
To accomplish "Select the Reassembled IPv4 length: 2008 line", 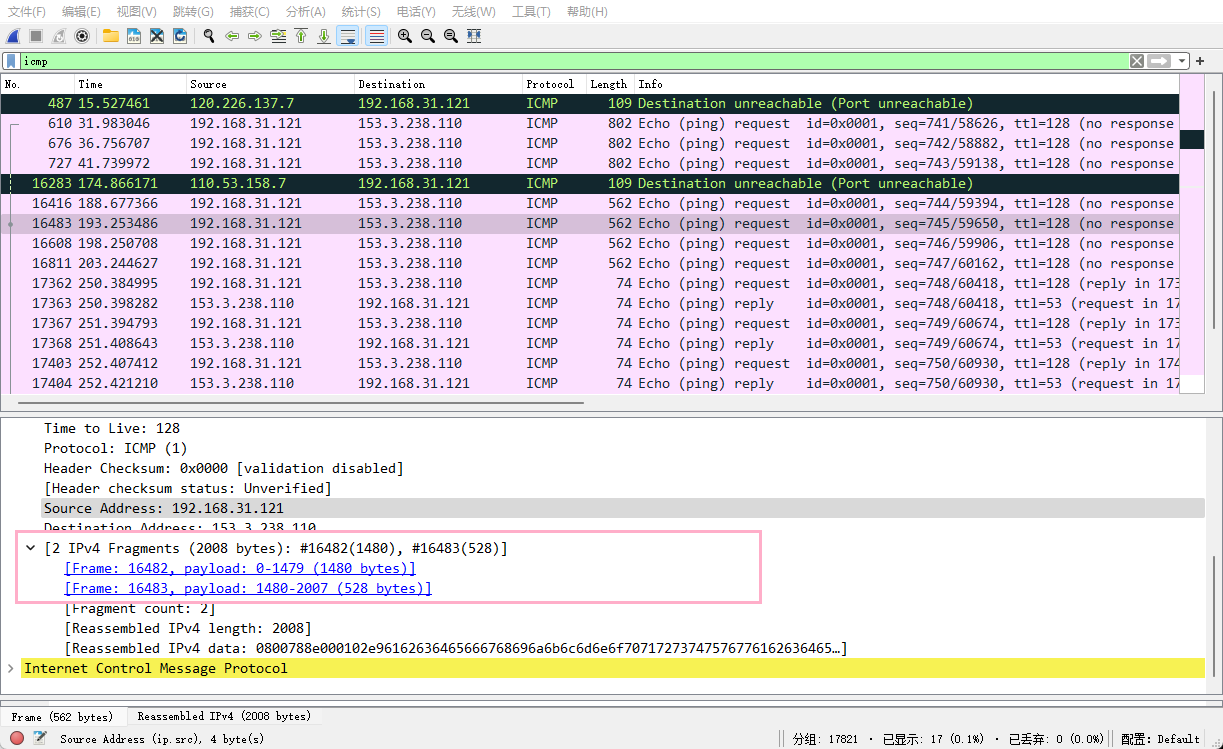I will tap(187, 628).
